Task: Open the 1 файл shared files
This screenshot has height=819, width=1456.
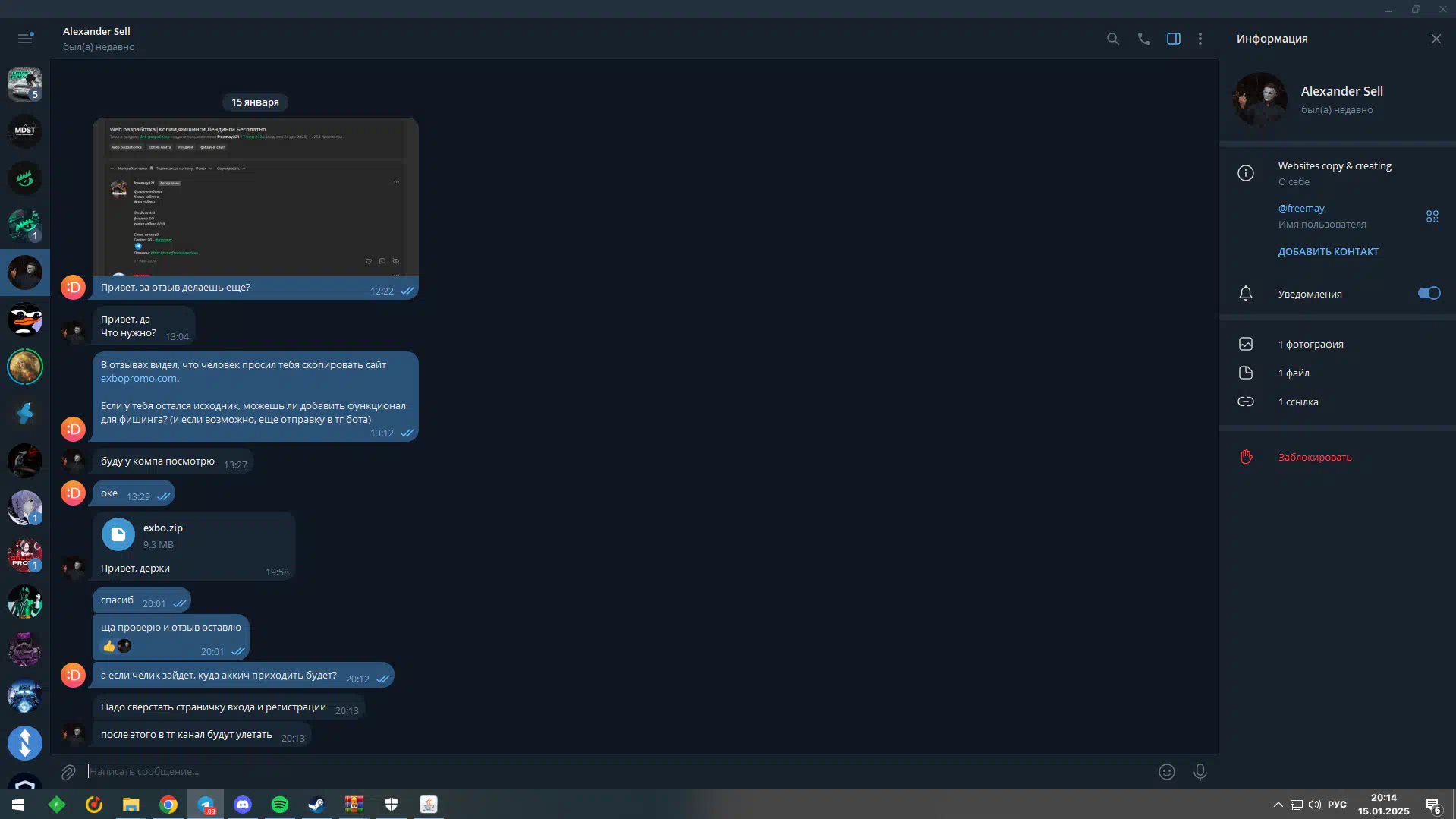Action: click(x=1293, y=373)
